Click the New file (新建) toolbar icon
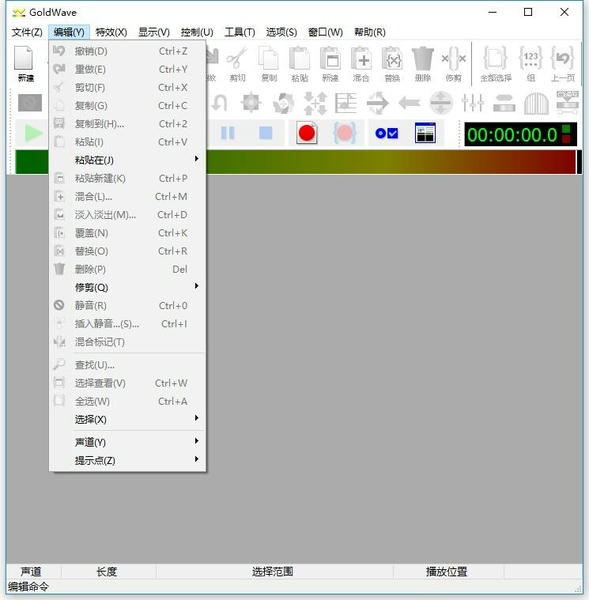This screenshot has width=589, height=600. [x=24, y=64]
